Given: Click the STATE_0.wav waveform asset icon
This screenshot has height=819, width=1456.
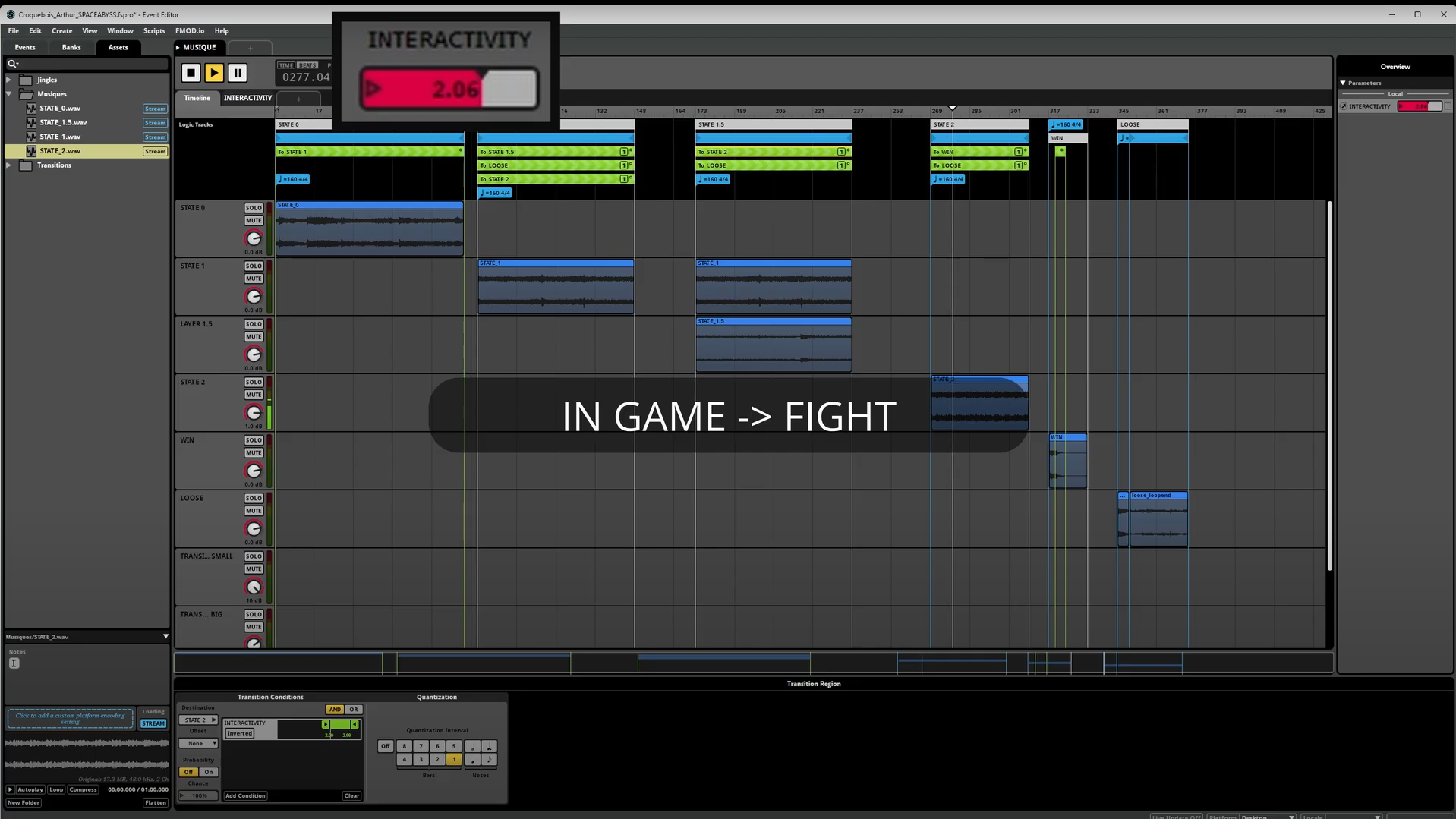Looking at the screenshot, I should [x=31, y=109].
